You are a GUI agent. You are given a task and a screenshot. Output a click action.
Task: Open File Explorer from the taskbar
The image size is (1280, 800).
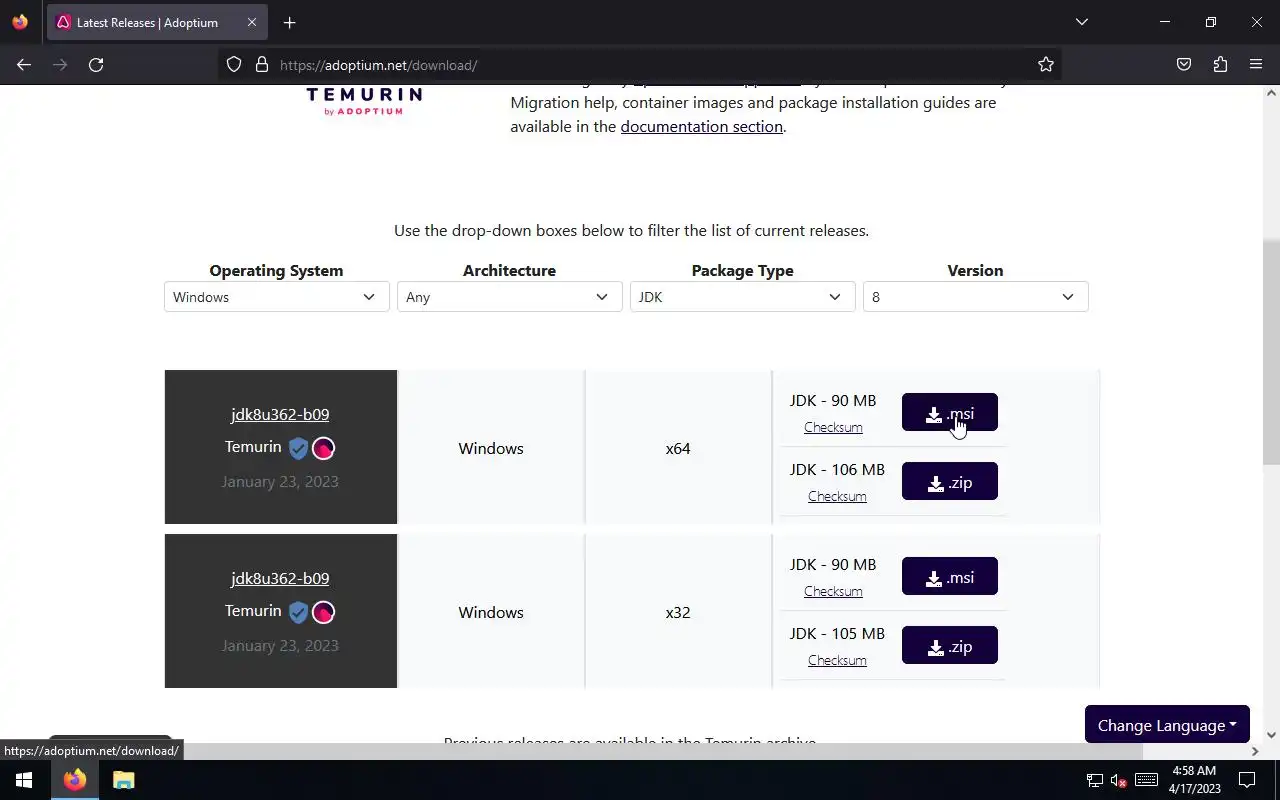[123, 780]
